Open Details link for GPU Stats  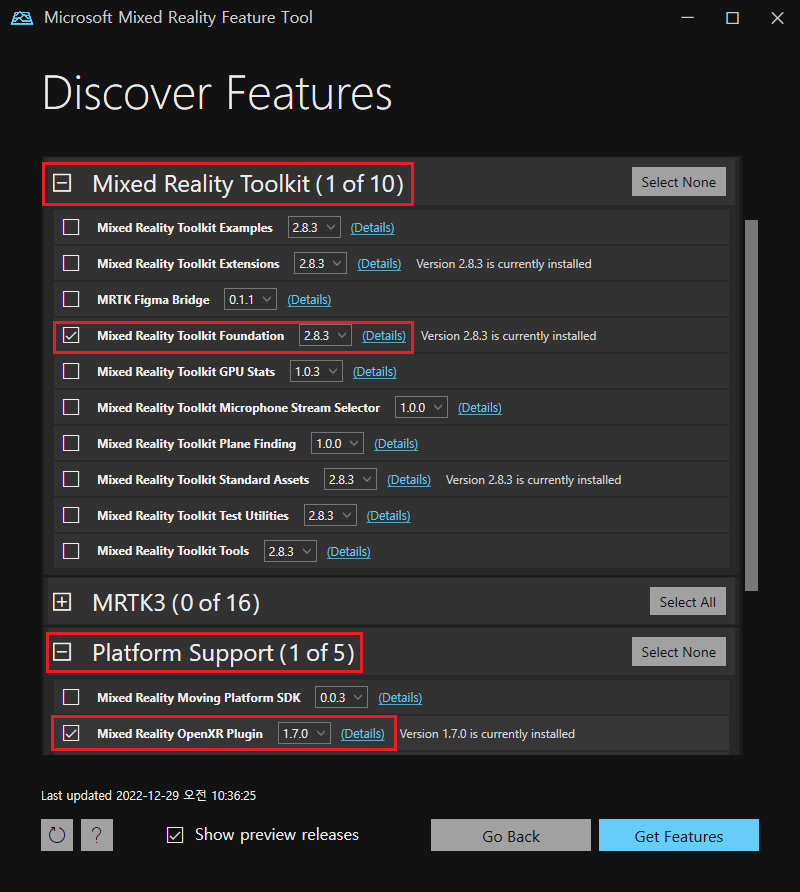click(x=374, y=371)
